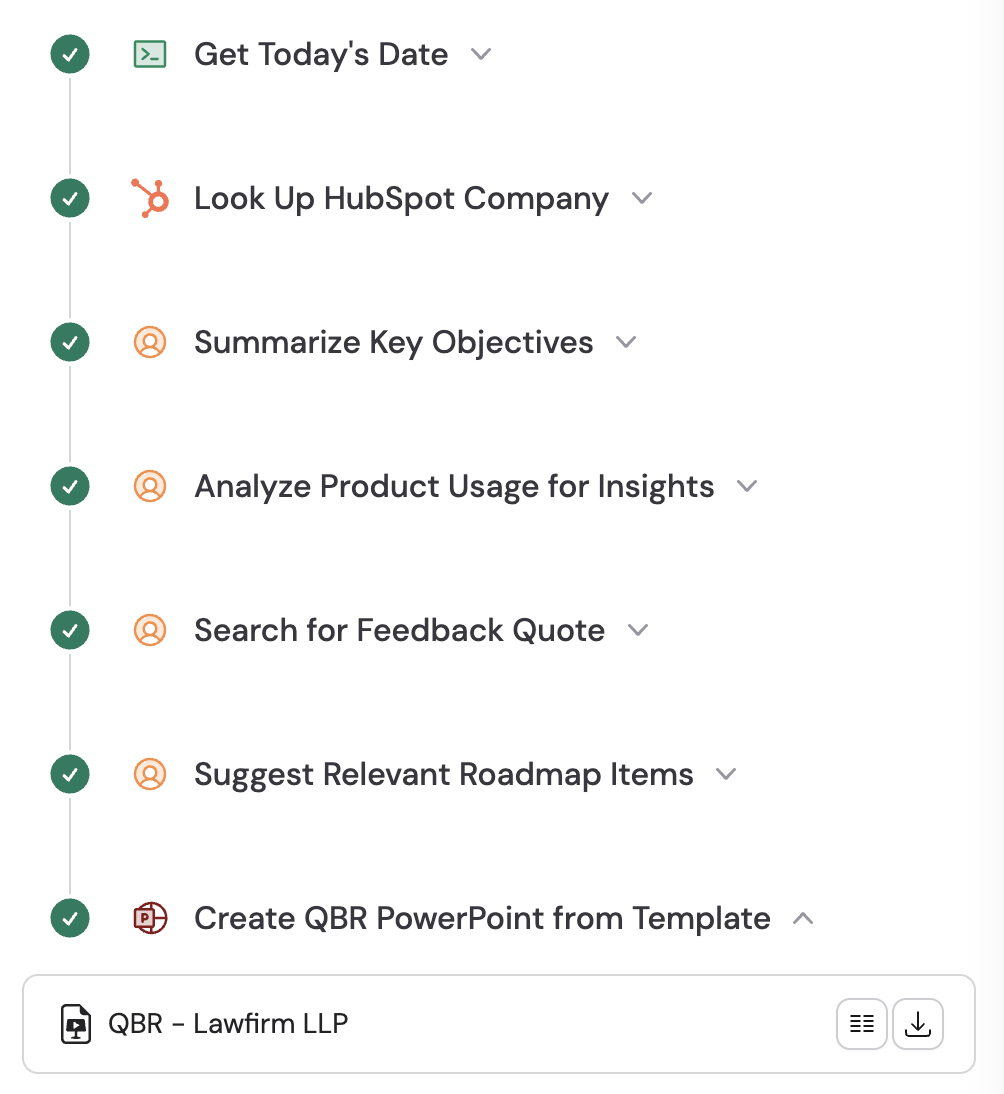Select the terminal icon on Get Today's Date
This screenshot has width=1004, height=1094.
coord(148,54)
